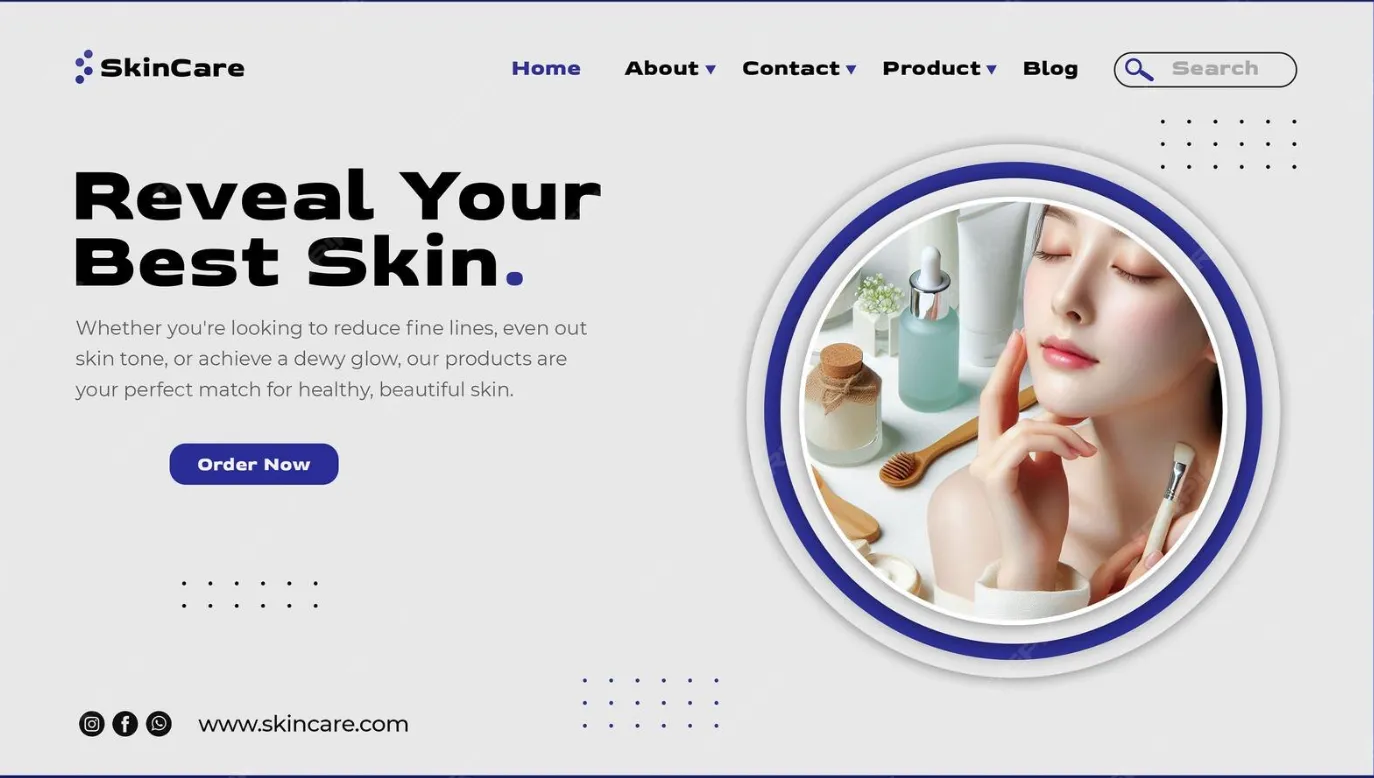1374x778 pixels.
Task: Expand the Product dropdown arrow
Action: coord(991,70)
